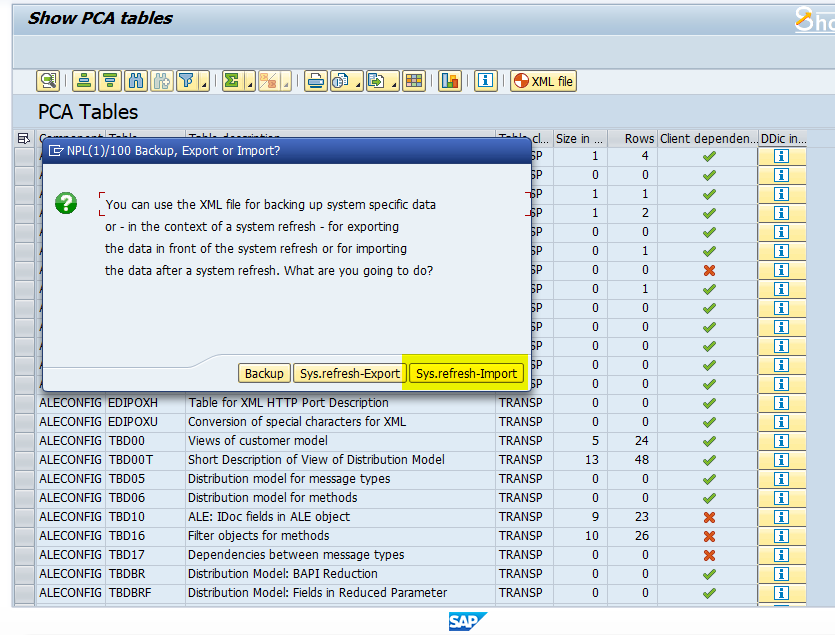This screenshot has height=635, width=835.
Task: Click the XML file toolbar button
Action: 543,81
